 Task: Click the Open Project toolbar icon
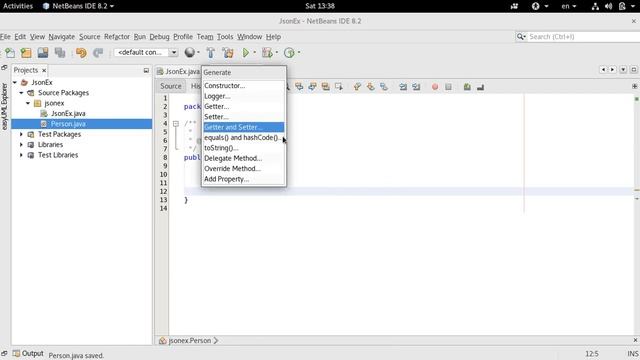(43, 53)
